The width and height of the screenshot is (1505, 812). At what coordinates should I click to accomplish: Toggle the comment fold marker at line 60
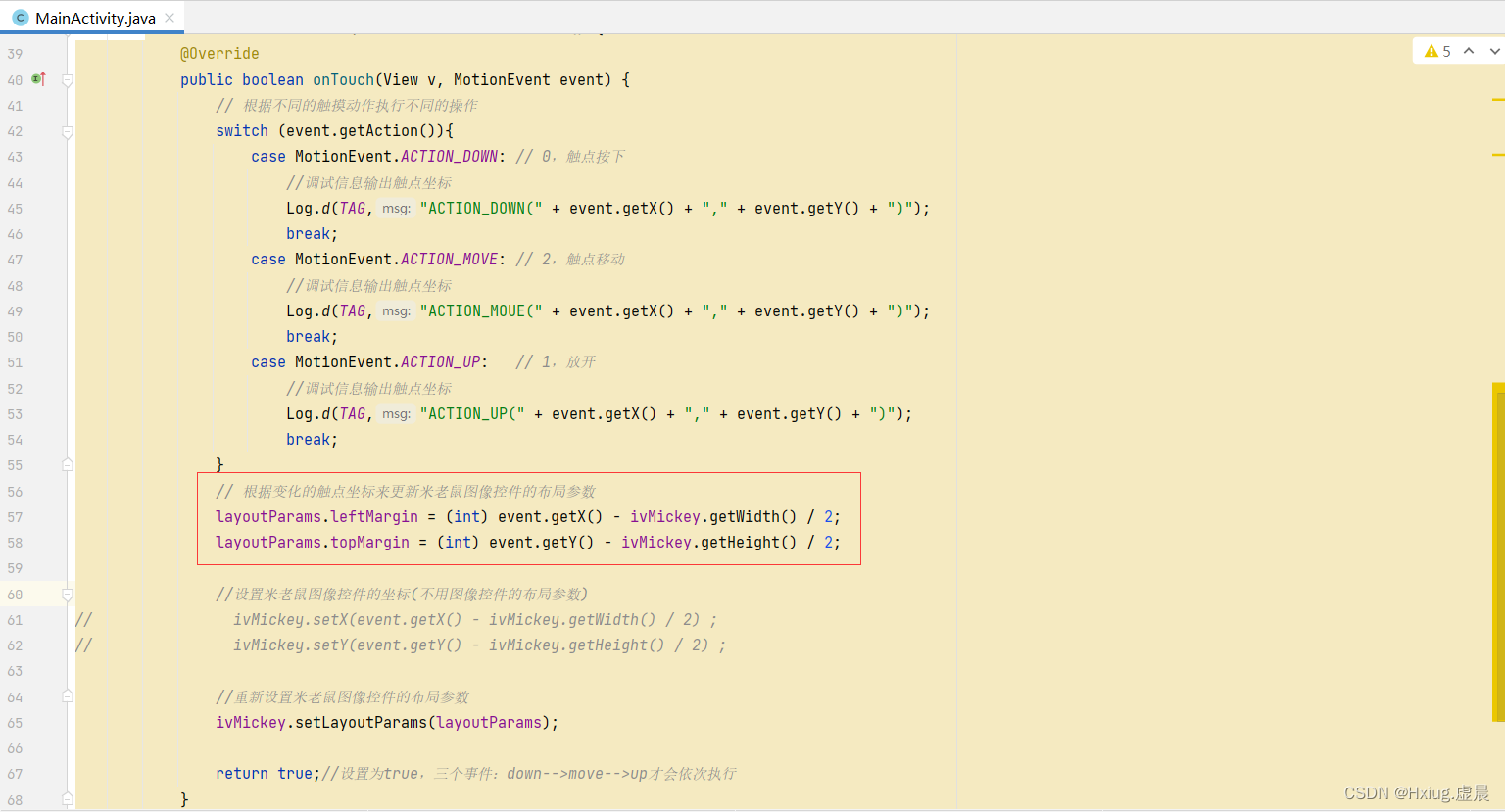pyautogui.click(x=68, y=595)
